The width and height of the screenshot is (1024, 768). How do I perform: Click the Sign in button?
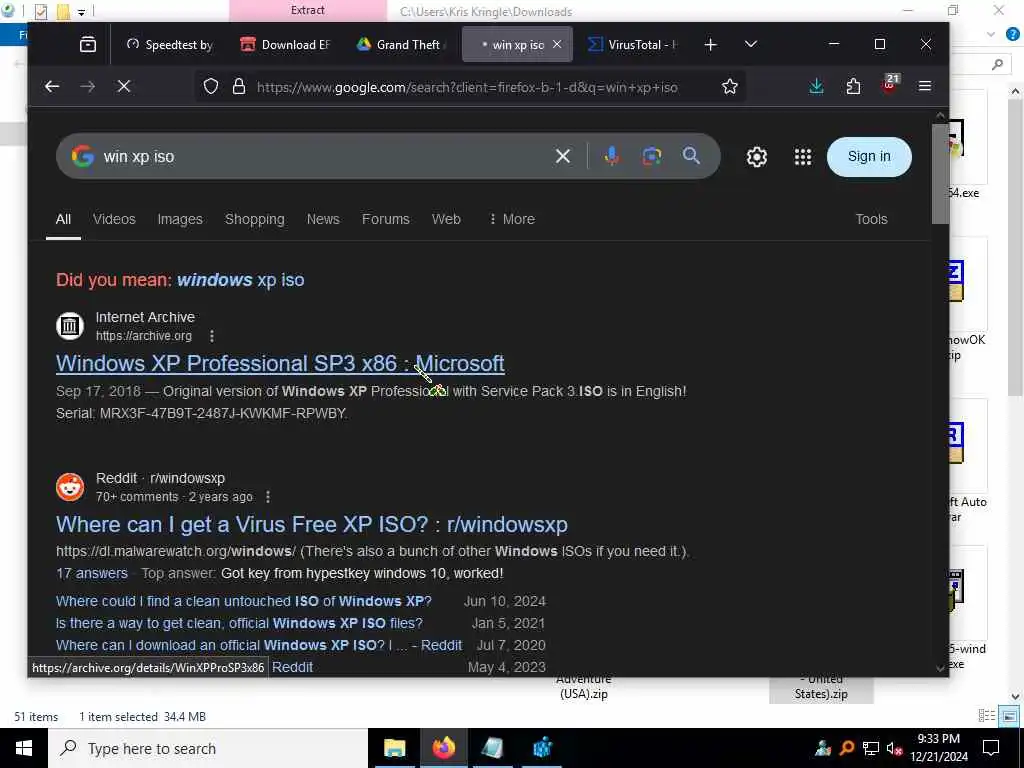[869, 157]
